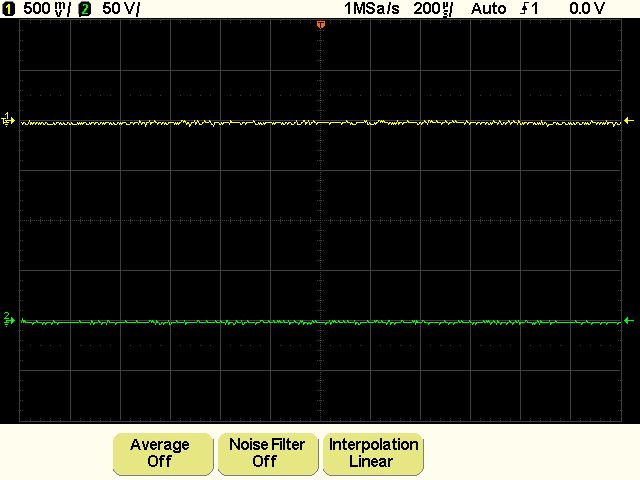Click the 50 V/ channel 2 scale
The image size is (640, 480).
click(x=121, y=9)
